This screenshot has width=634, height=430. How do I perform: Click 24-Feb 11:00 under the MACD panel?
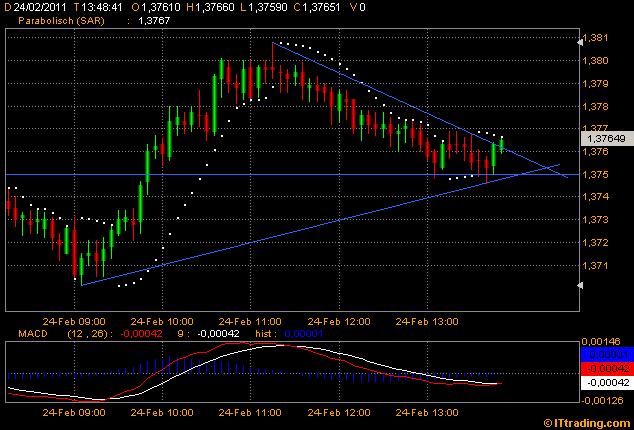250,413
